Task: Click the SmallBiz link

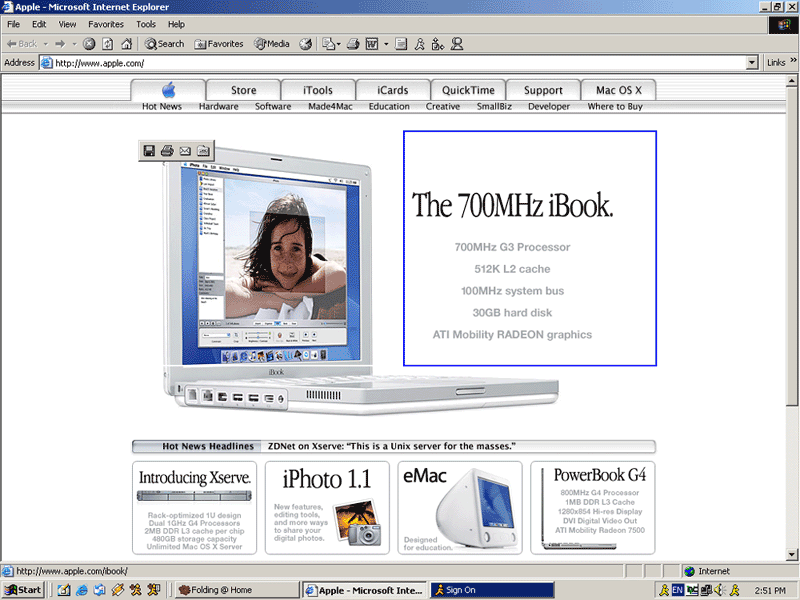Action: pos(494,107)
